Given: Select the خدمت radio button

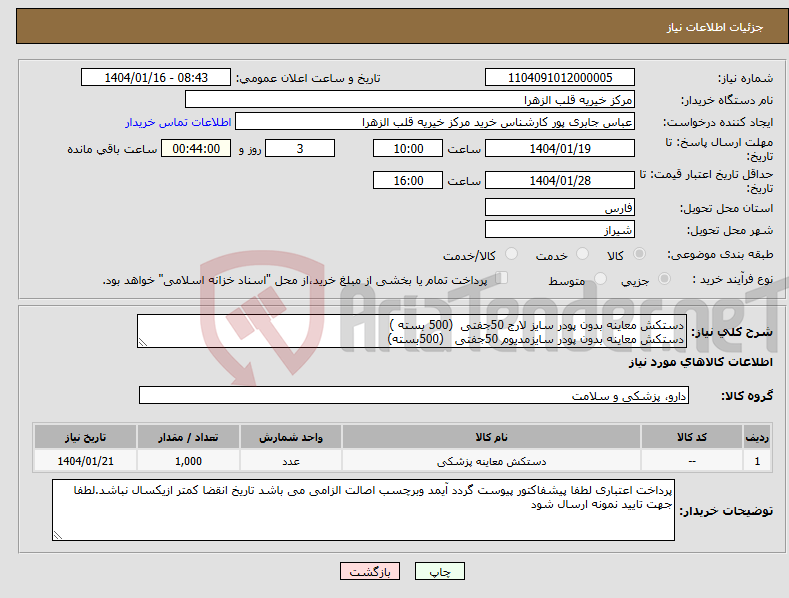Looking at the screenshot, I should tap(582, 254).
